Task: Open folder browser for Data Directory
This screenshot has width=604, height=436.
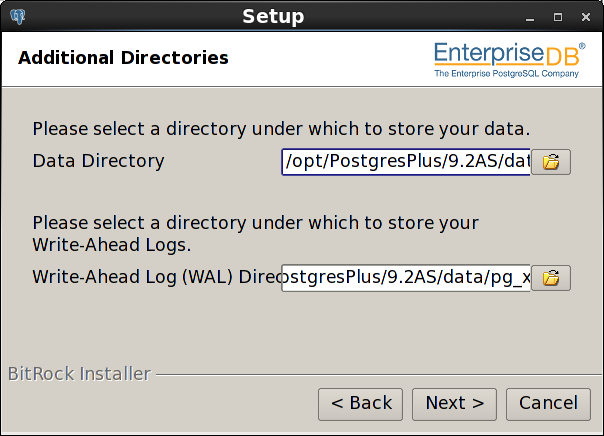Action: coord(551,162)
